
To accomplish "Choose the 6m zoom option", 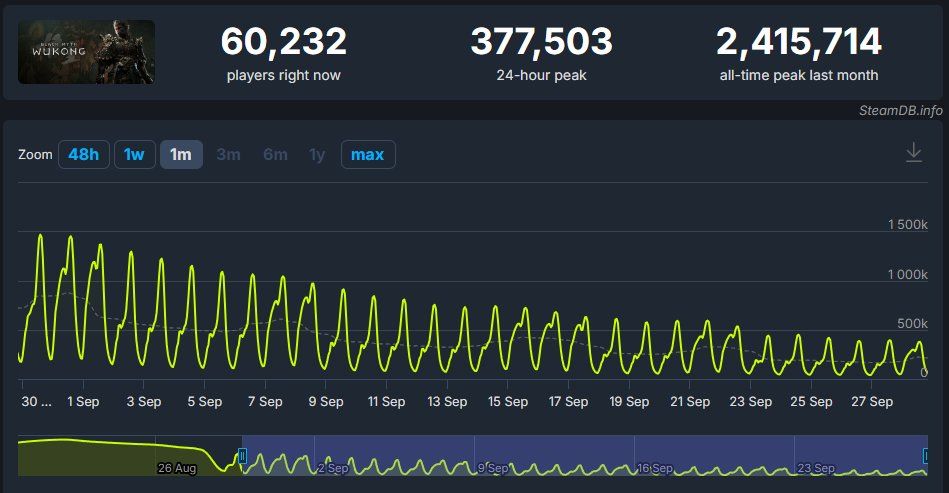I will [x=275, y=154].
